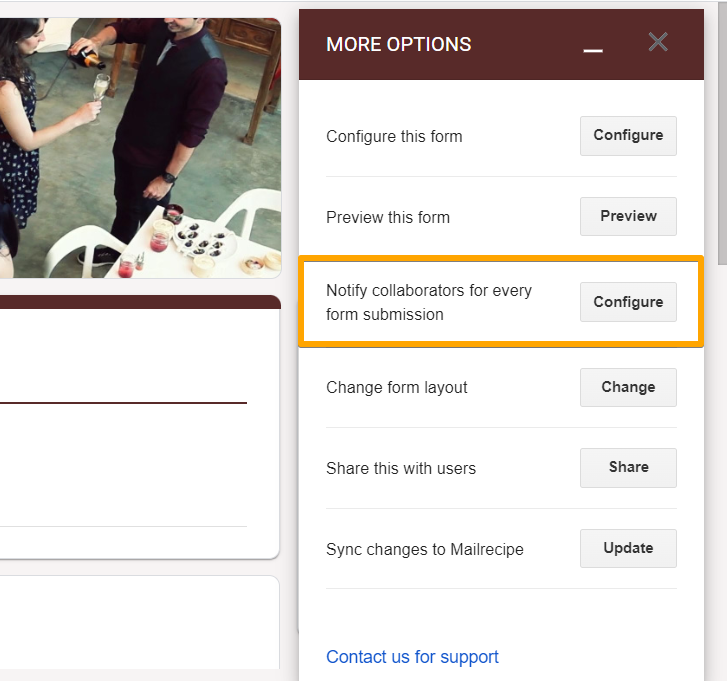
Task: Click the 'Sync changes to Mailrecipe' label
Action: (425, 549)
